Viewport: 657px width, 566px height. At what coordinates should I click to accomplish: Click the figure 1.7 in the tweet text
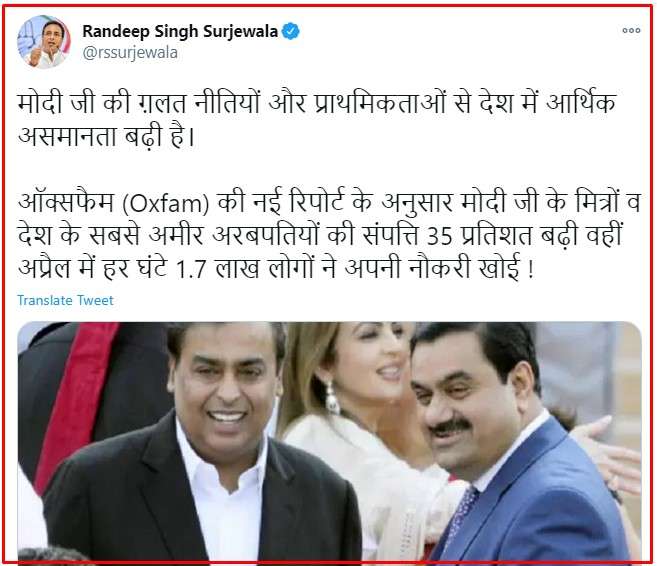click(191, 269)
